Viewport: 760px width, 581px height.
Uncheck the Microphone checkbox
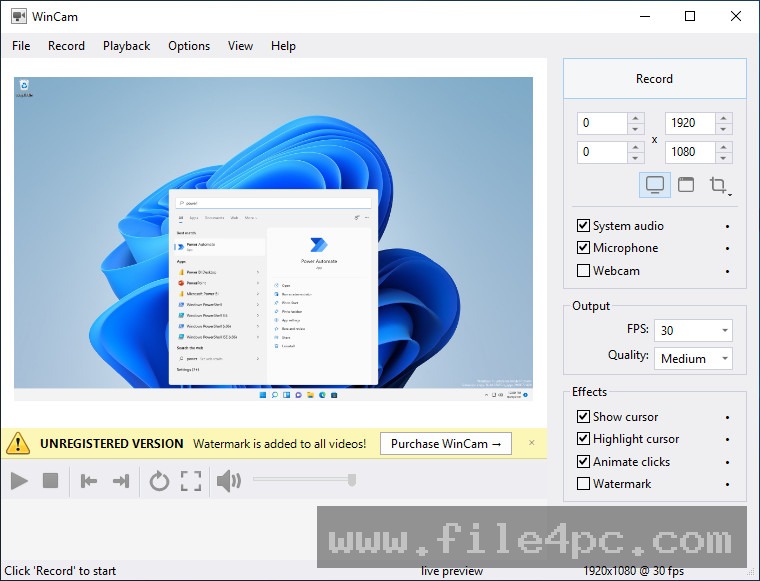pos(583,248)
